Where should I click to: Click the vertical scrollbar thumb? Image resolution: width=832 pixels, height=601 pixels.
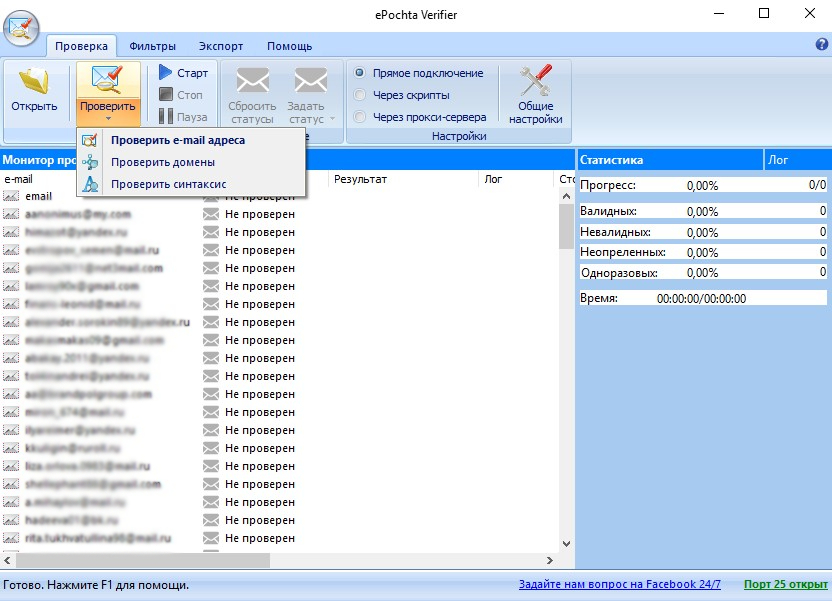[x=566, y=227]
